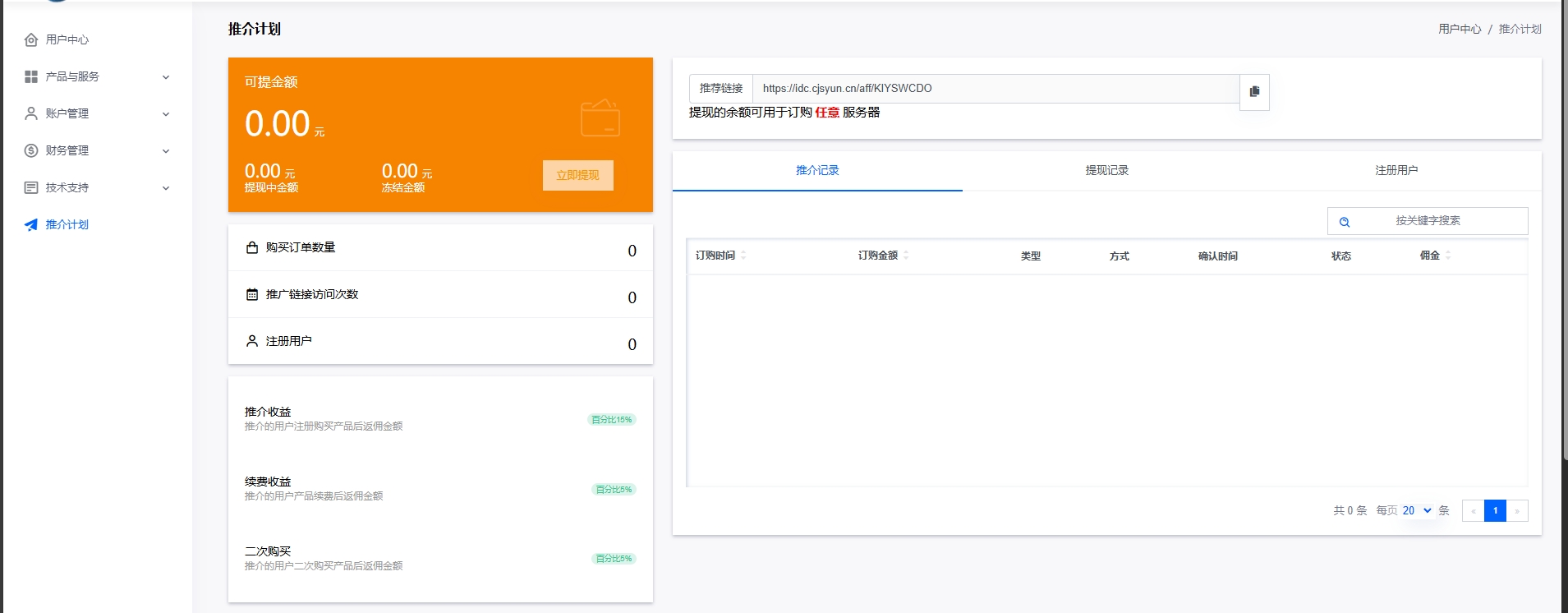The width and height of the screenshot is (1568, 613).
Task: Sort by 订购金额 column arrows
Action: [x=906, y=256]
